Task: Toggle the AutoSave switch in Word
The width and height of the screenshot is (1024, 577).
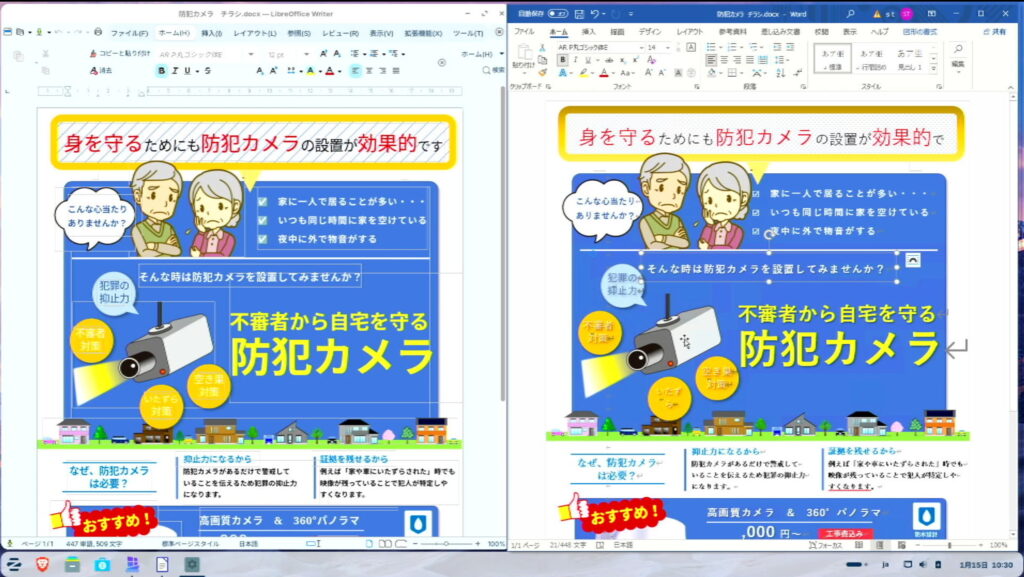Action: click(x=557, y=14)
